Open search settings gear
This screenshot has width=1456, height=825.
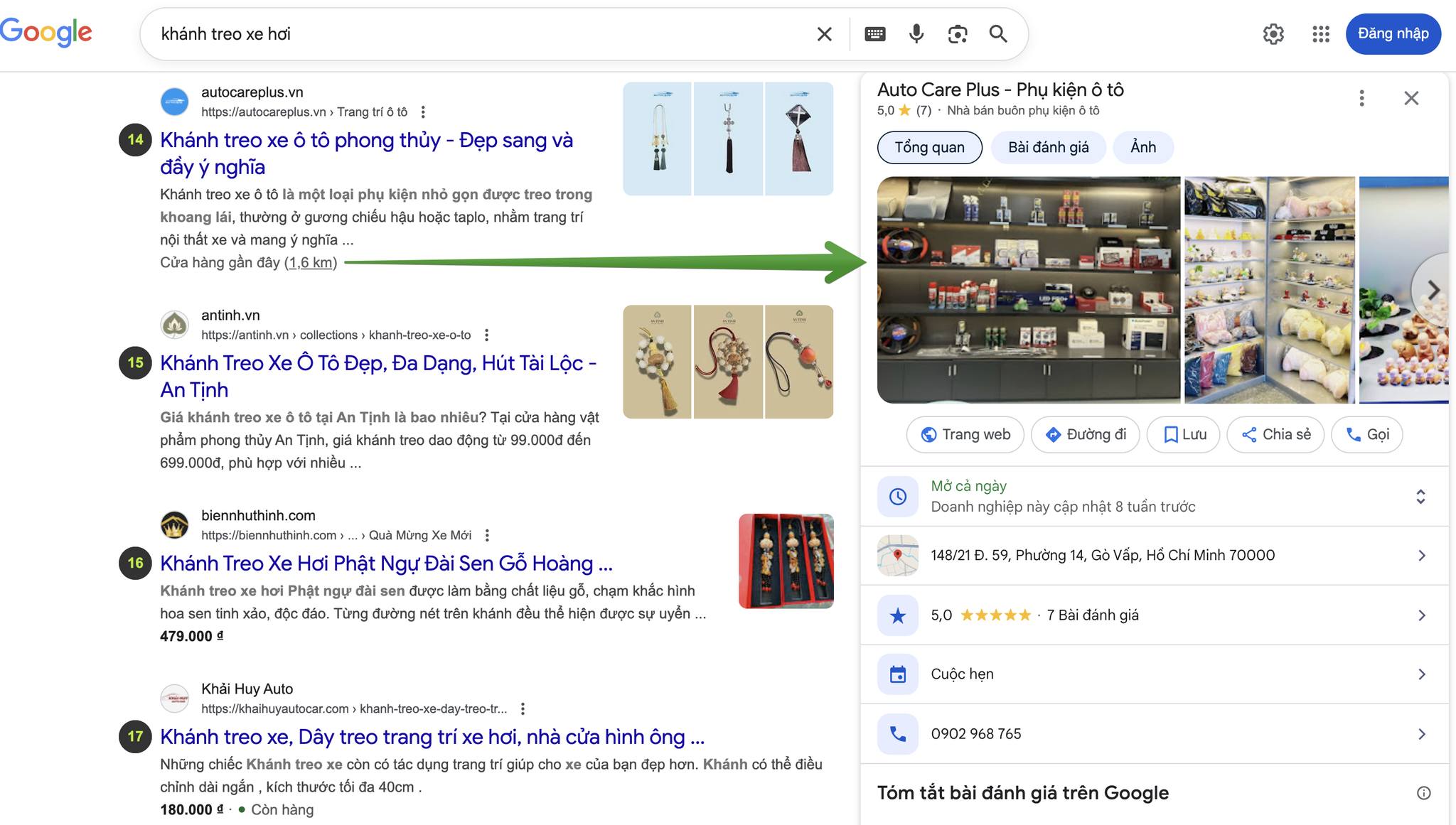(x=1273, y=33)
